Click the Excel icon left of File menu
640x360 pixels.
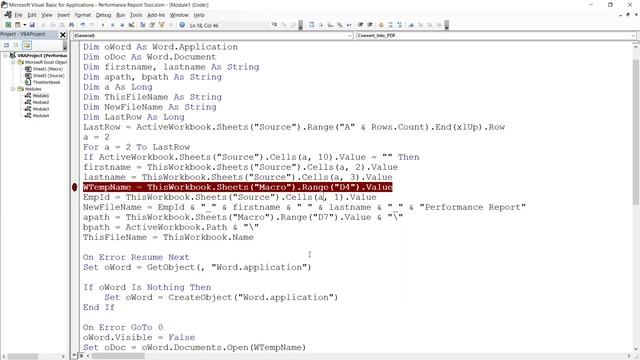8,15
